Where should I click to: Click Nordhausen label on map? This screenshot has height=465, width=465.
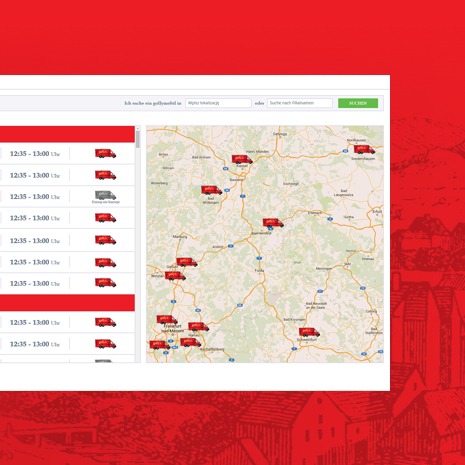pos(356,140)
